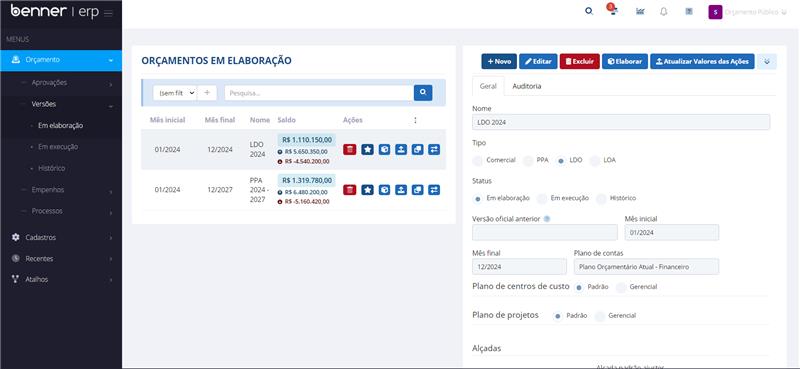The width and height of the screenshot is (800, 369).
Task: Click Atualizar Valores das Ações button
Action: (702, 61)
